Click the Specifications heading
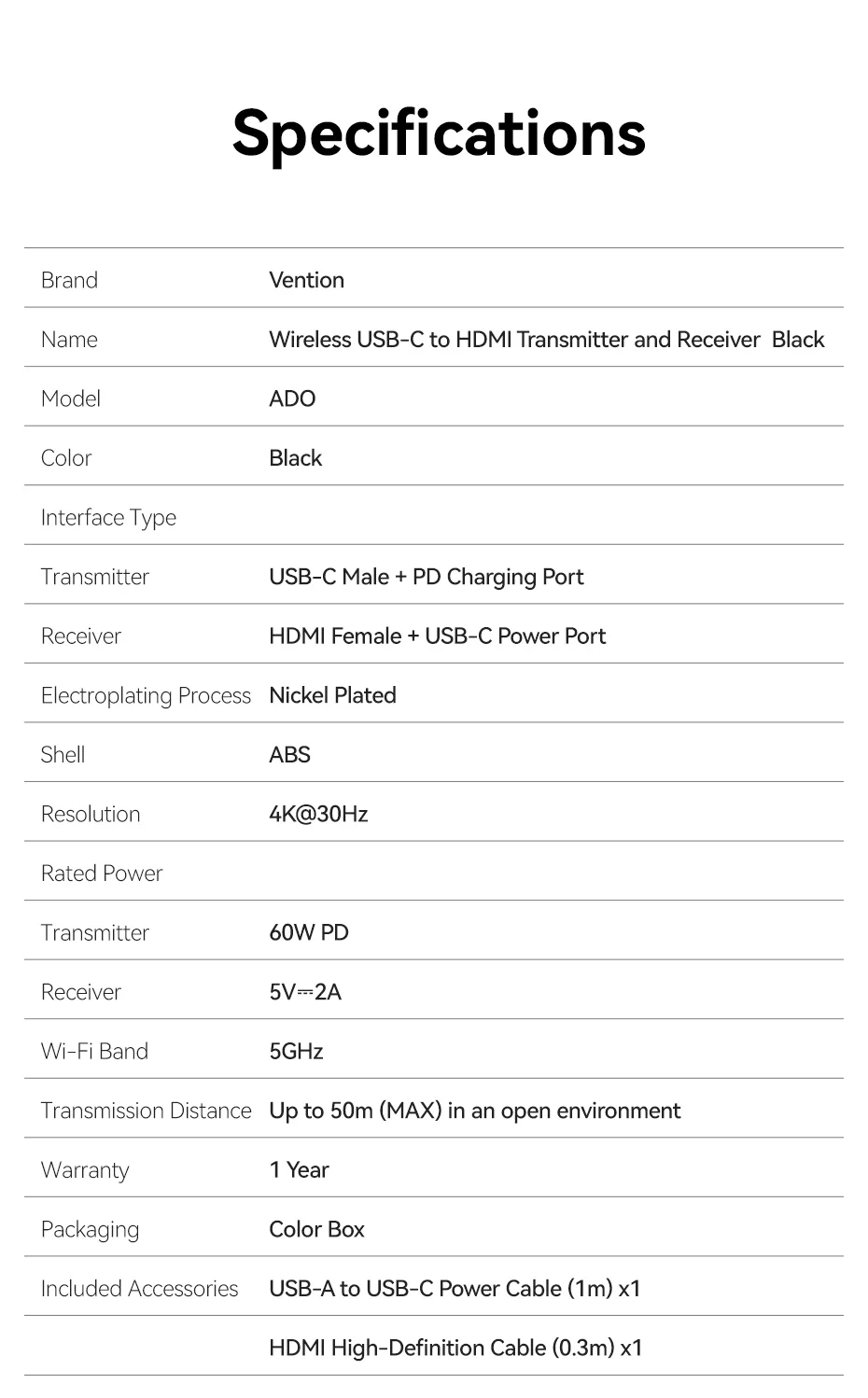Viewport: 868px width, 1398px height. pyautogui.click(x=439, y=133)
